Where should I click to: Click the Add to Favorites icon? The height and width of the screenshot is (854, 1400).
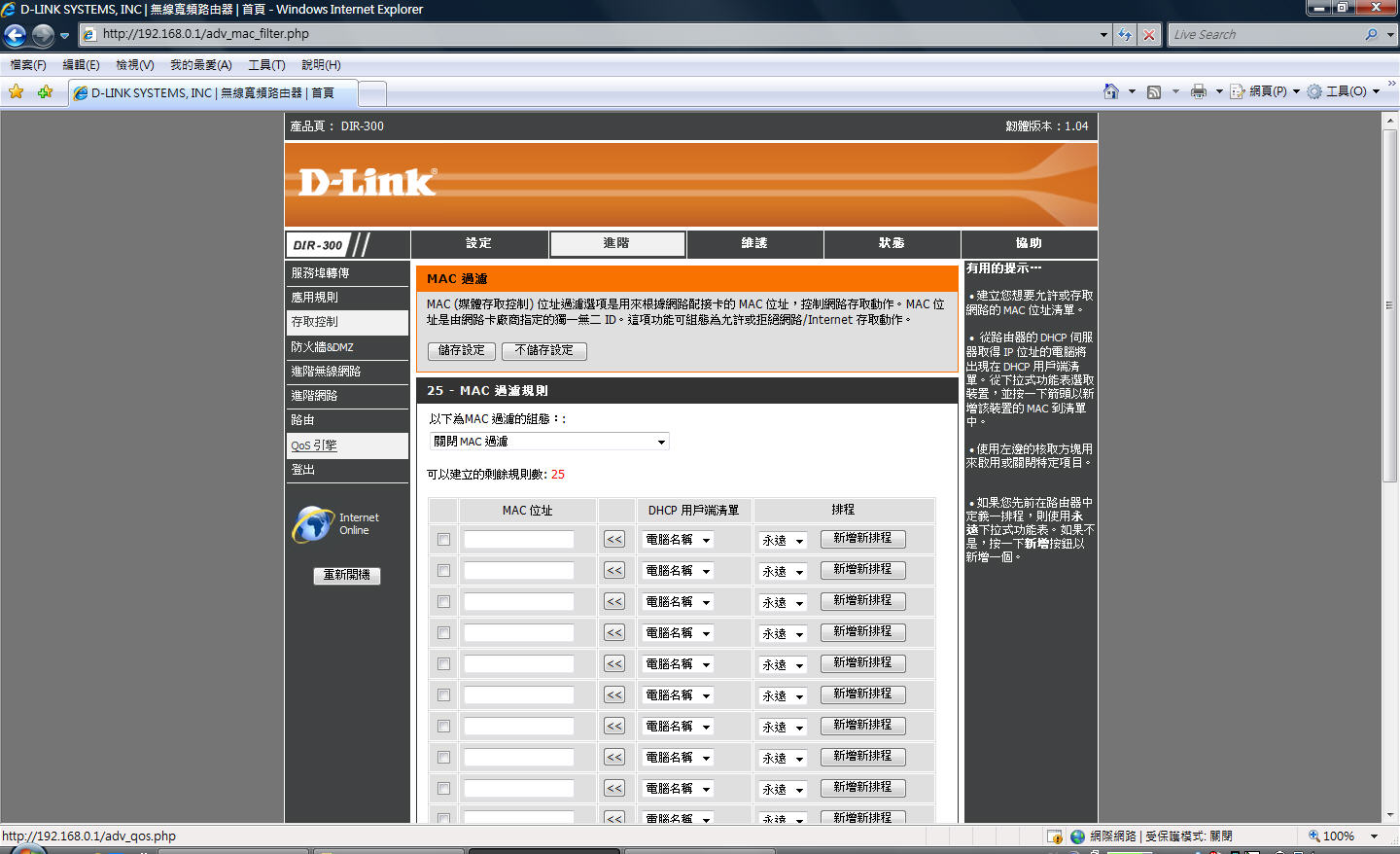(45, 91)
